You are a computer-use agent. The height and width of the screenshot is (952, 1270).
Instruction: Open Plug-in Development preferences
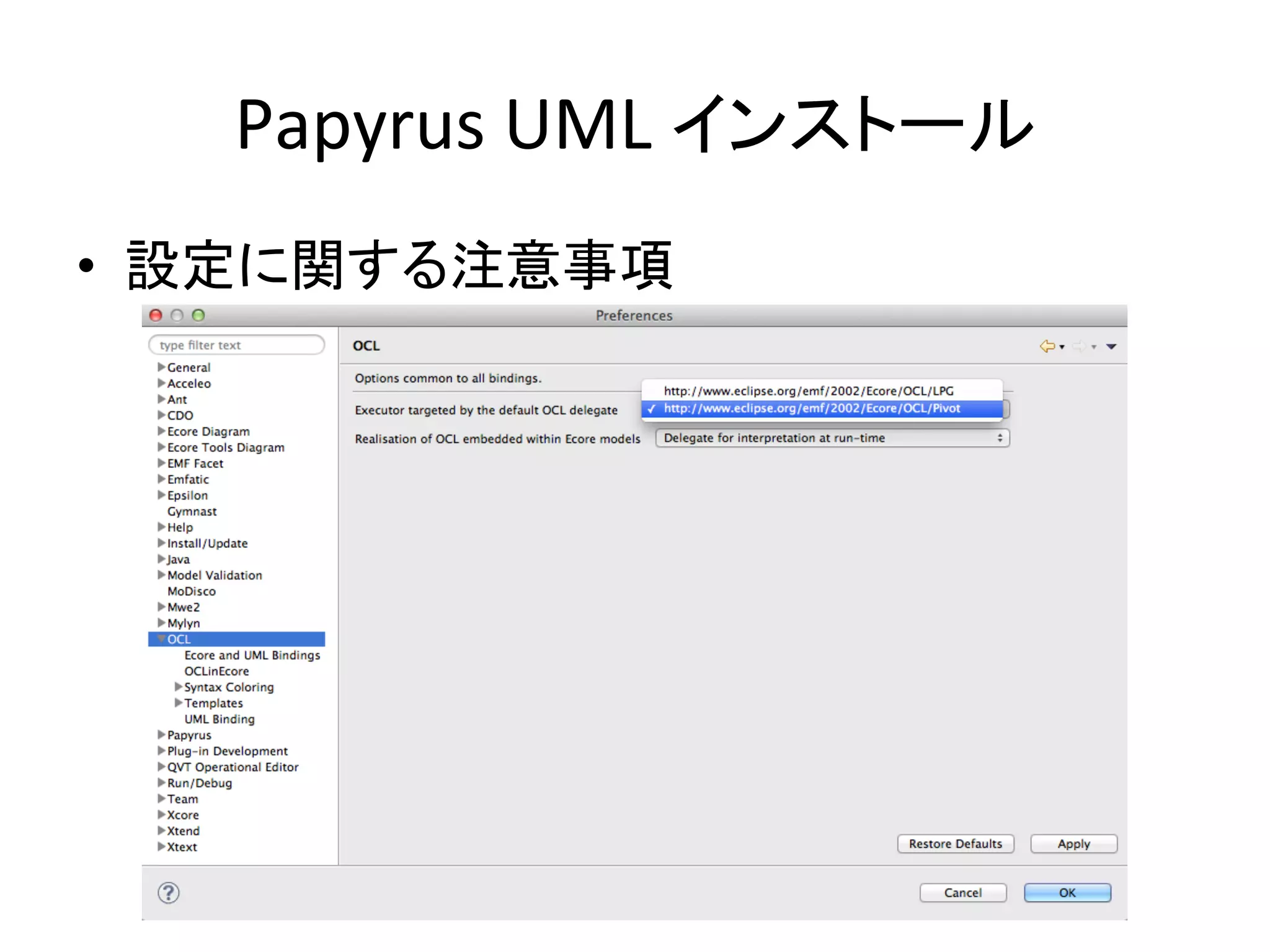coord(227,751)
